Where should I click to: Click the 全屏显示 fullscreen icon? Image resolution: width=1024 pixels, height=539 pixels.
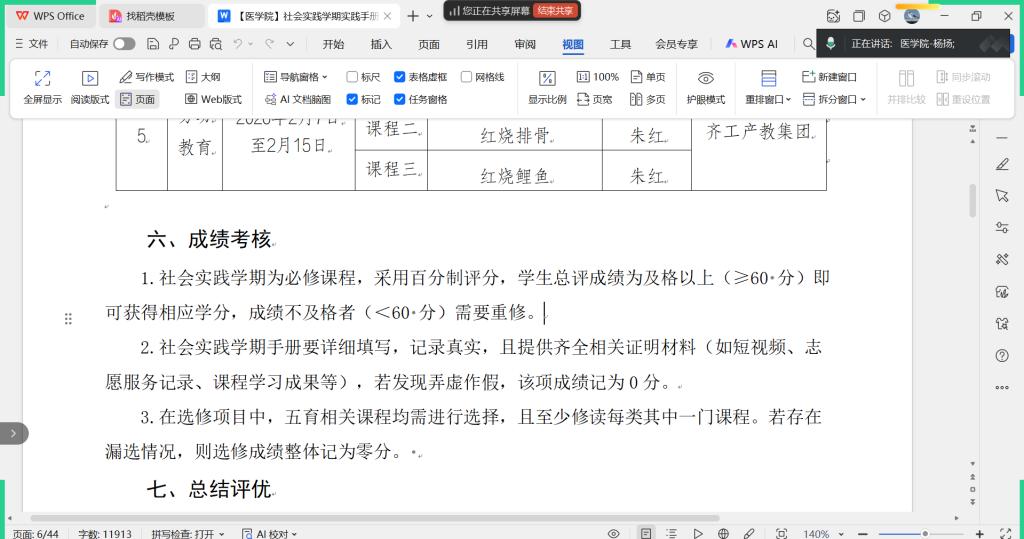tap(42, 78)
